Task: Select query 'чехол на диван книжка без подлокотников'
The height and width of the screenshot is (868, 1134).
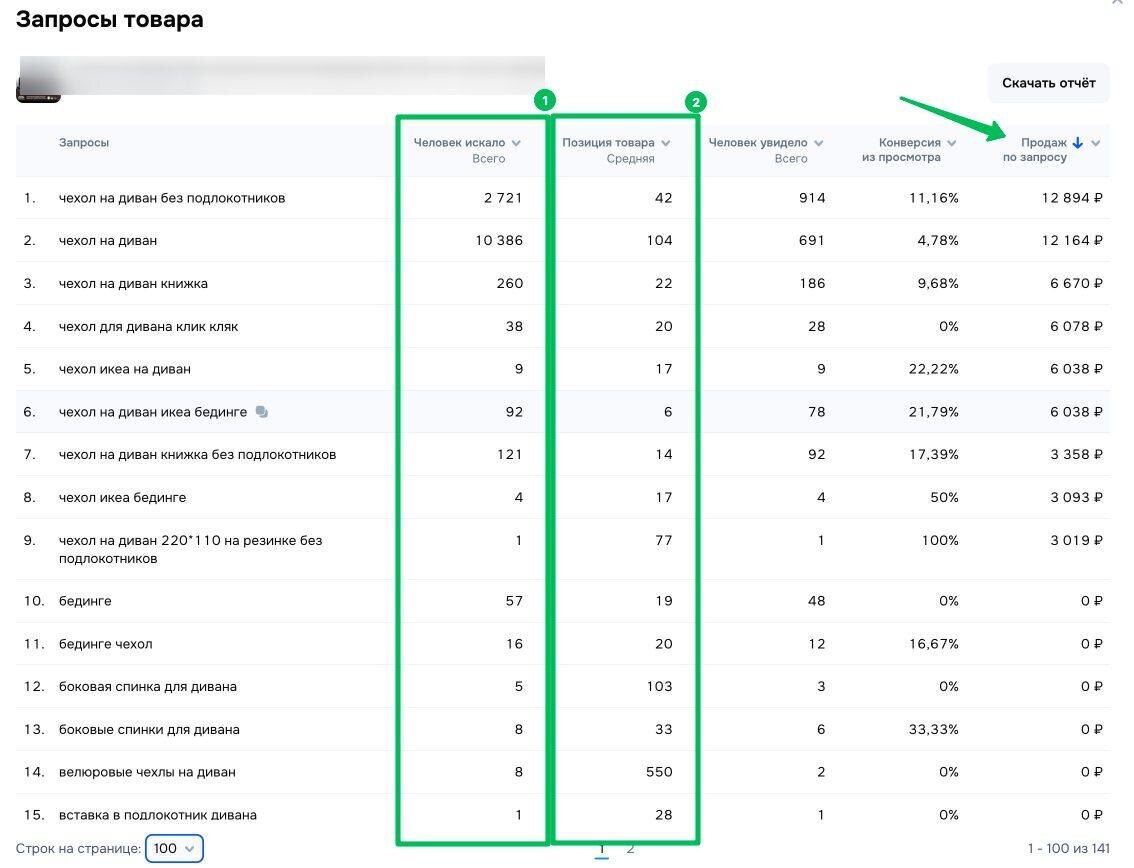Action: [x=197, y=454]
